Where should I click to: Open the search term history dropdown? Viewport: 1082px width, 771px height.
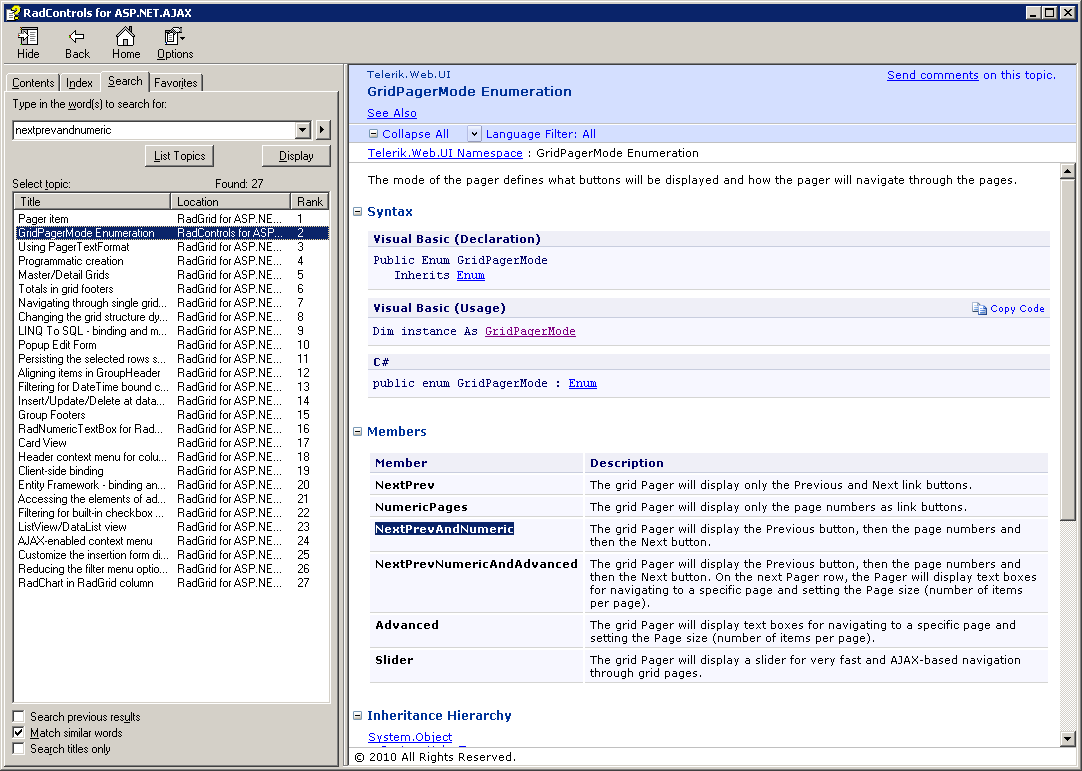pyautogui.click(x=302, y=130)
